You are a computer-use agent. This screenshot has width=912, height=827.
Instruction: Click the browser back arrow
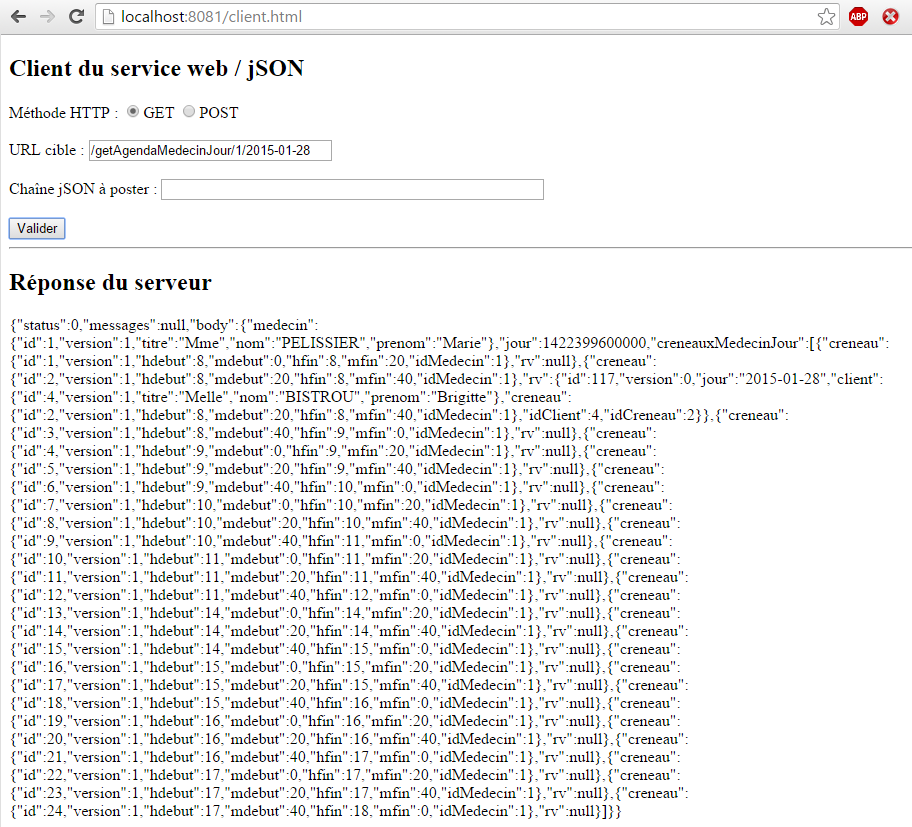pos(18,17)
